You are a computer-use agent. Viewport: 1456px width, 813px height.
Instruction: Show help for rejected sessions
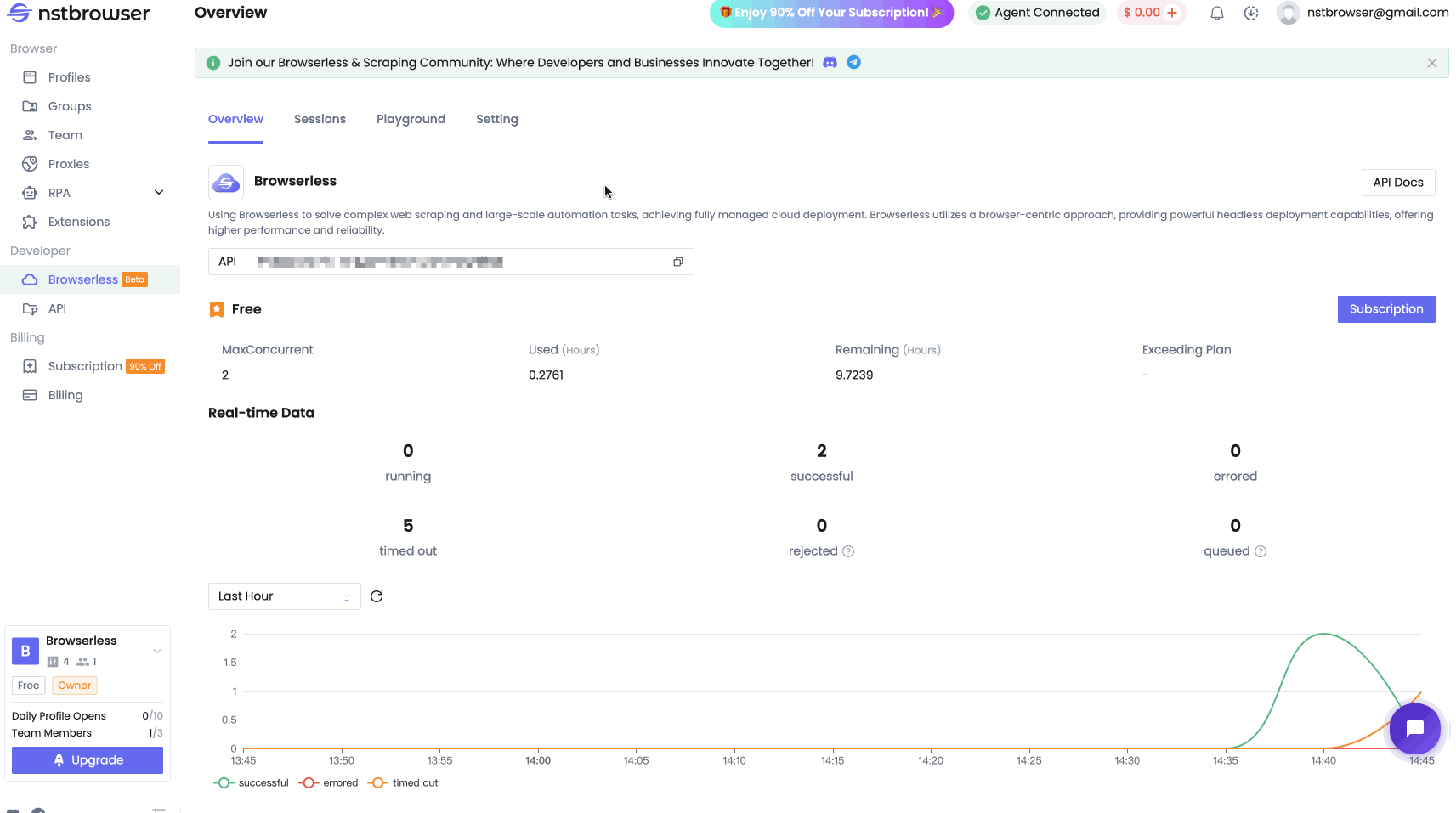848,551
